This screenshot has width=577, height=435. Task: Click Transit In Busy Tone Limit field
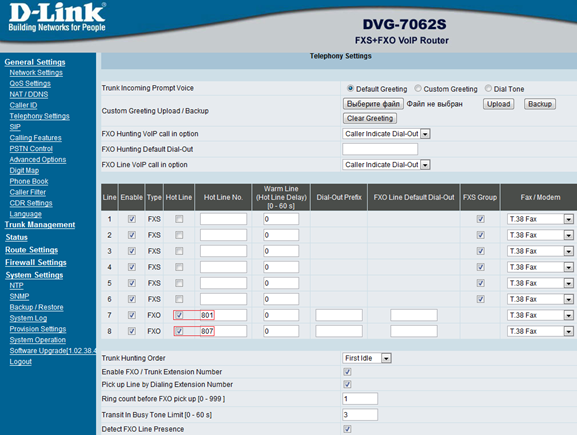[360, 415]
